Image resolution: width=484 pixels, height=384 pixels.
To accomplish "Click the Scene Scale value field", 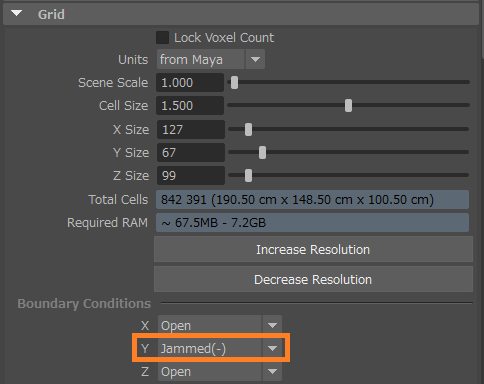I will pos(190,83).
